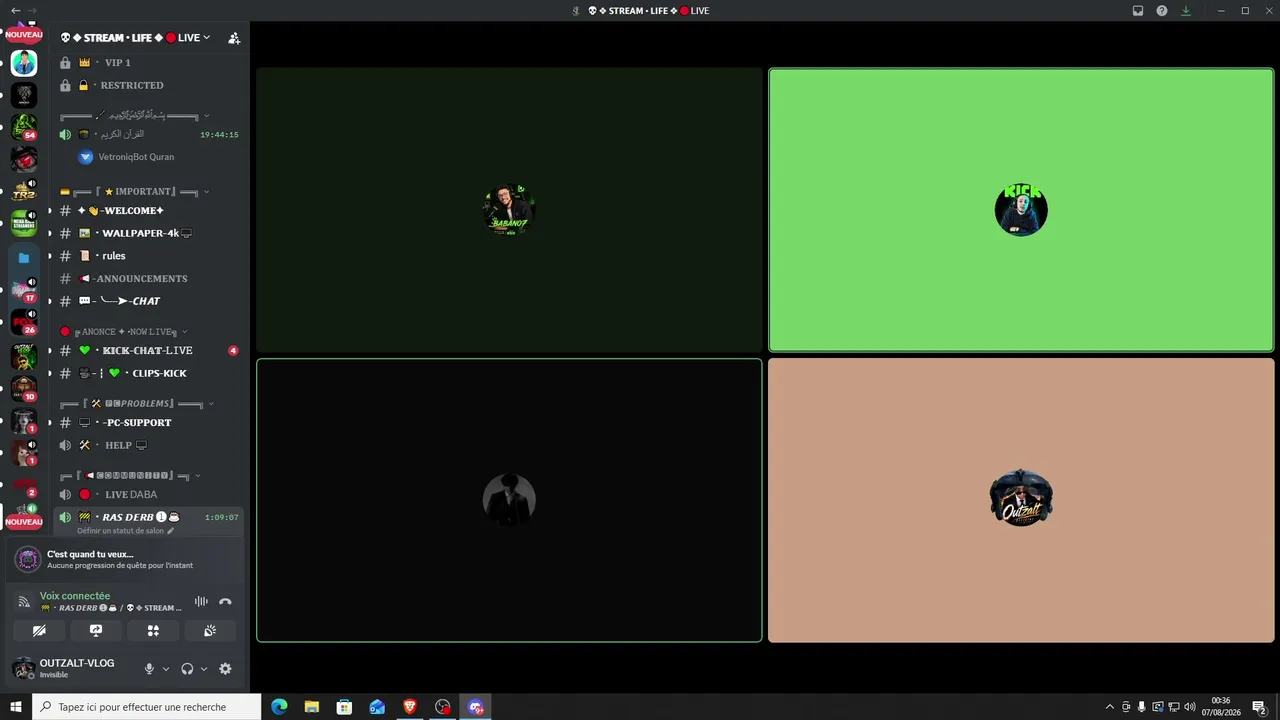Click the Voix connectée status text
Viewport: 1280px width, 720px height.
[x=75, y=596]
